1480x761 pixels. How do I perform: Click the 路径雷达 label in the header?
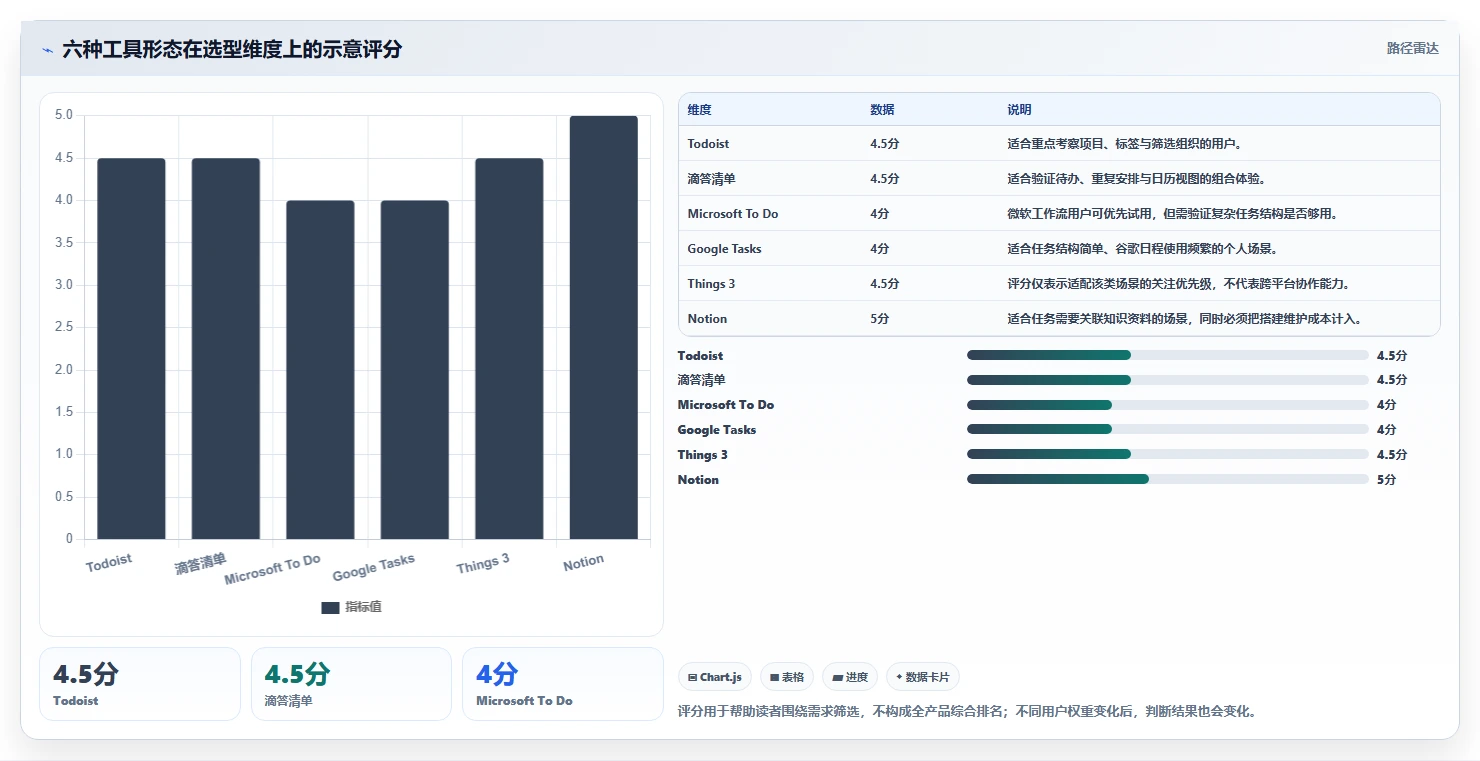(x=1412, y=48)
